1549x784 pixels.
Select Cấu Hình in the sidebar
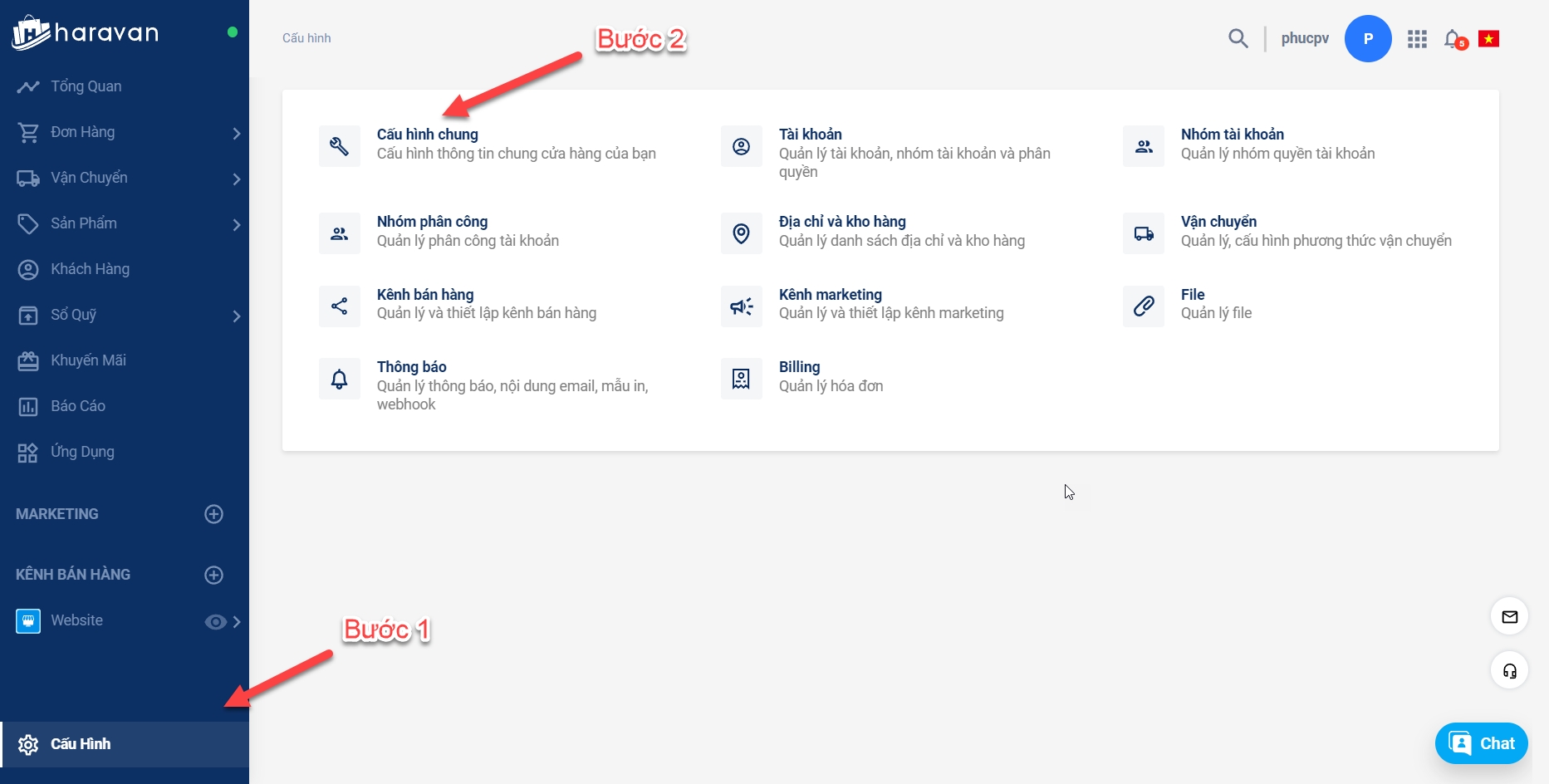point(81,744)
